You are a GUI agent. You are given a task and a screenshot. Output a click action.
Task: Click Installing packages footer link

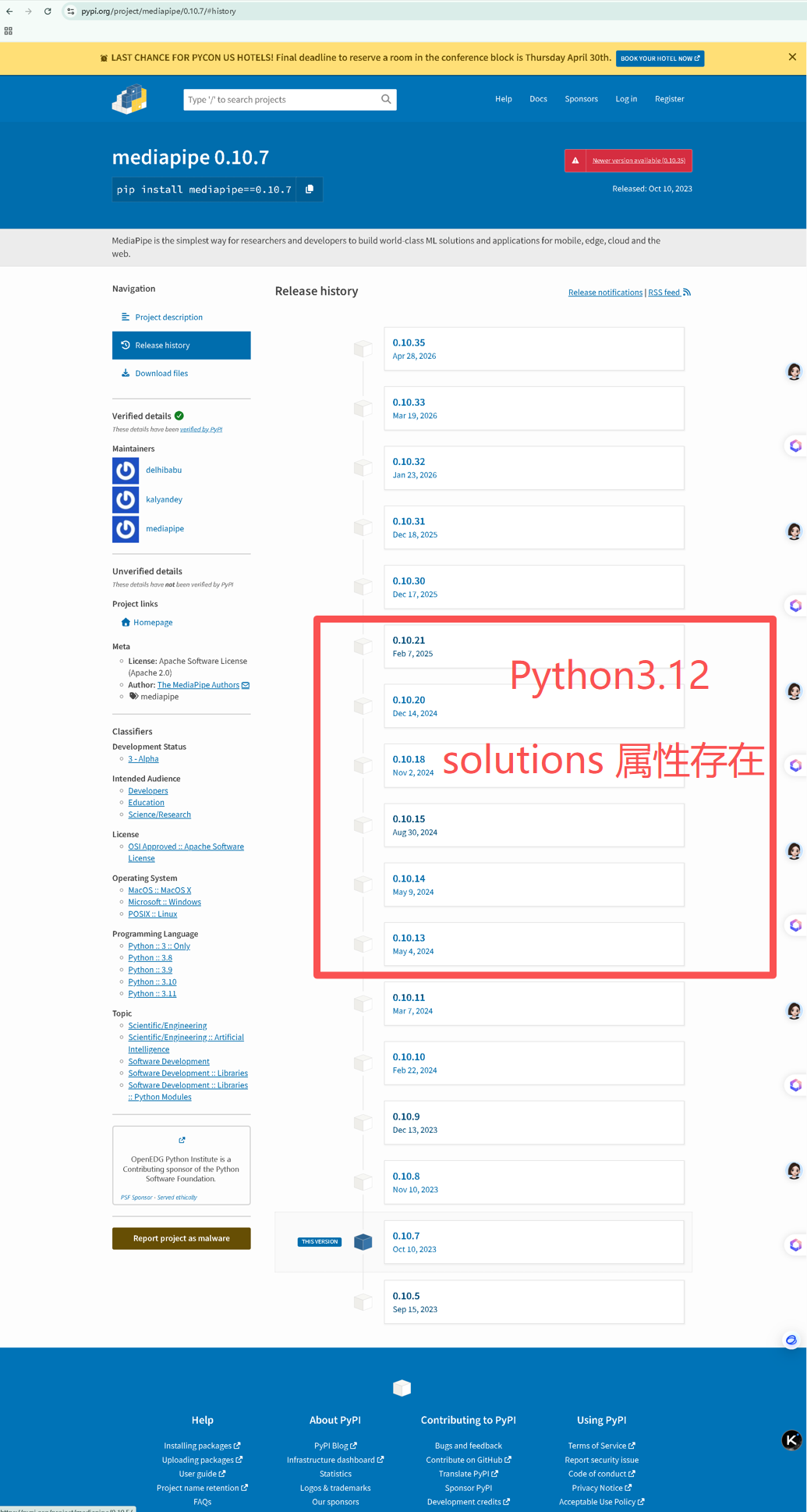tap(202, 1446)
